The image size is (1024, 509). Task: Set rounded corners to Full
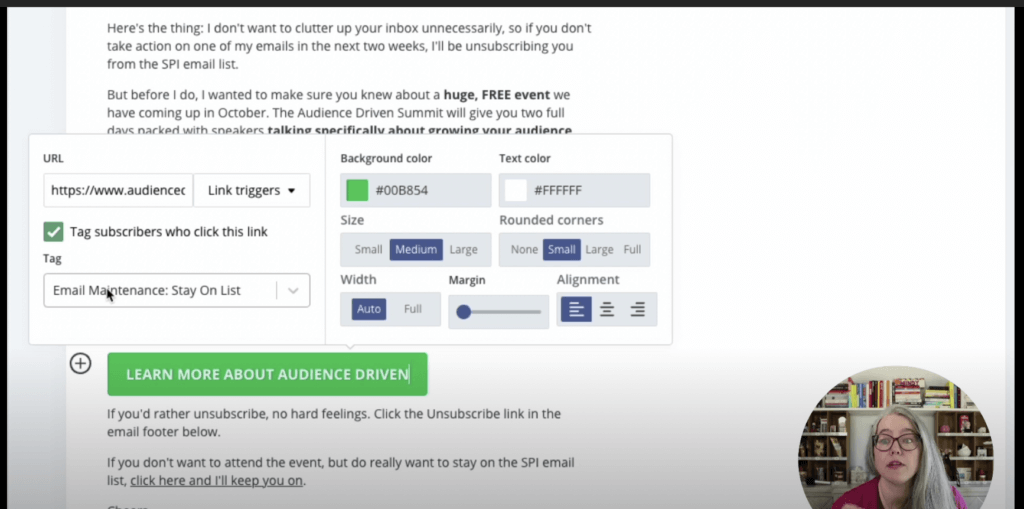point(632,250)
